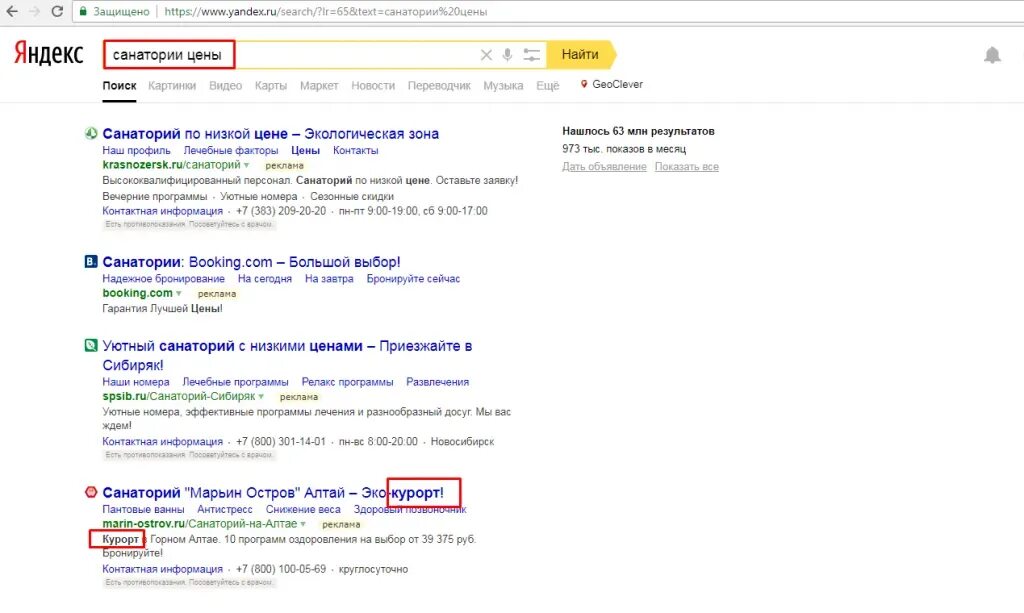This screenshot has width=1024, height=613.
Task: Open 'Санаторий по низкой цене – Экологическая зона'
Action: click(270, 134)
